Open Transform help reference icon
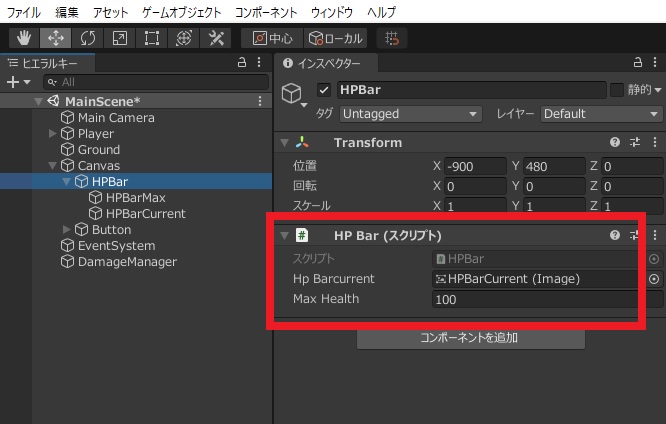This screenshot has width=666, height=424. 615,142
